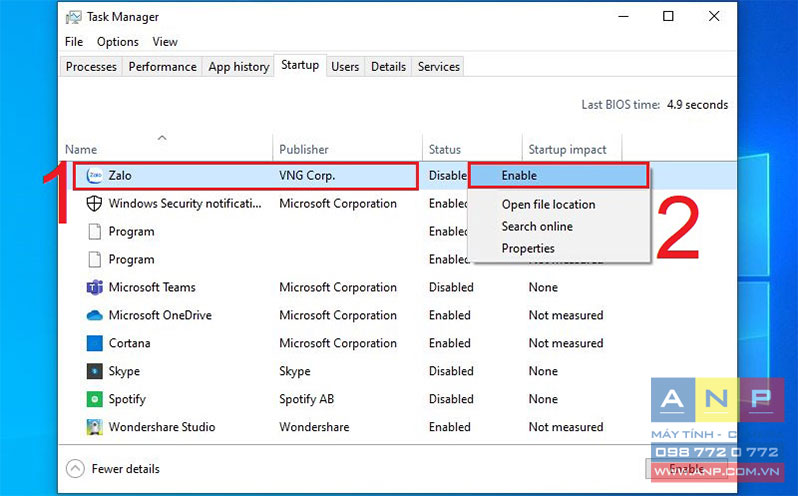800x496 pixels.
Task: Click the sort arrow above Name
Action: pyautogui.click(x=162, y=138)
